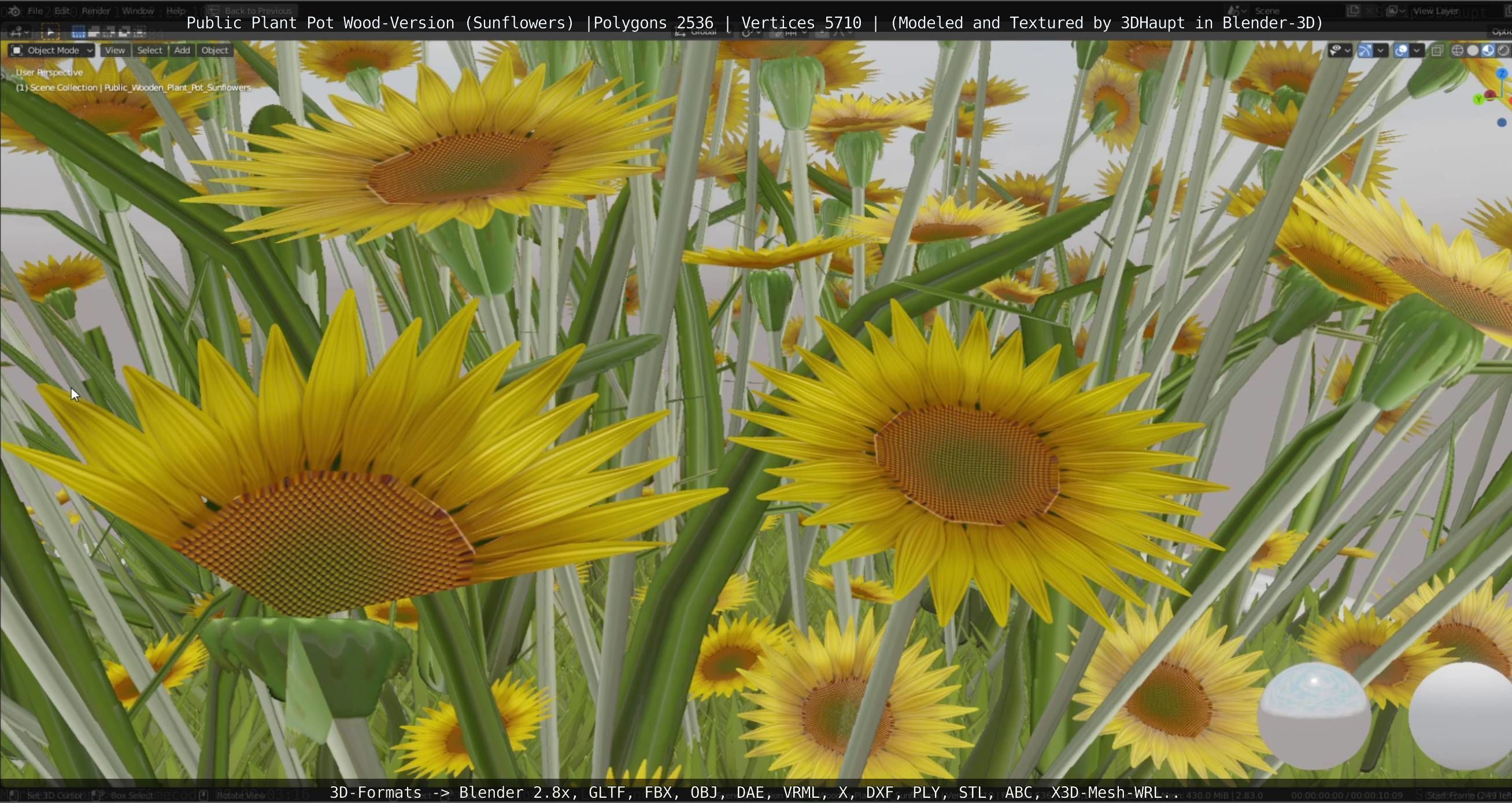The height and width of the screenshot is (803, 1512).
Task: Click the Scene name field
Action: coord(1297,10)
